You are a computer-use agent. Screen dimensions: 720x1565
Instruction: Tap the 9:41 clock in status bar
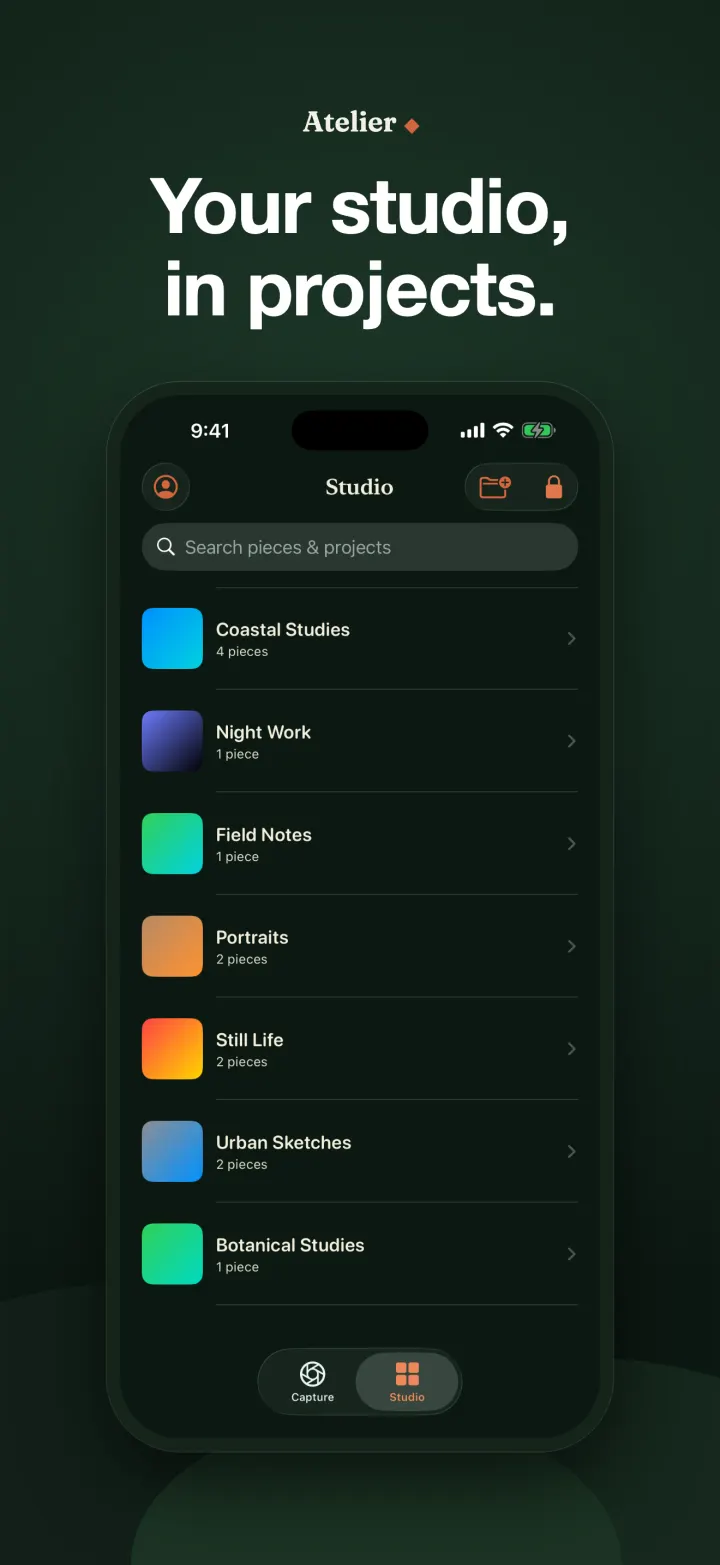[x=210, y=431]
